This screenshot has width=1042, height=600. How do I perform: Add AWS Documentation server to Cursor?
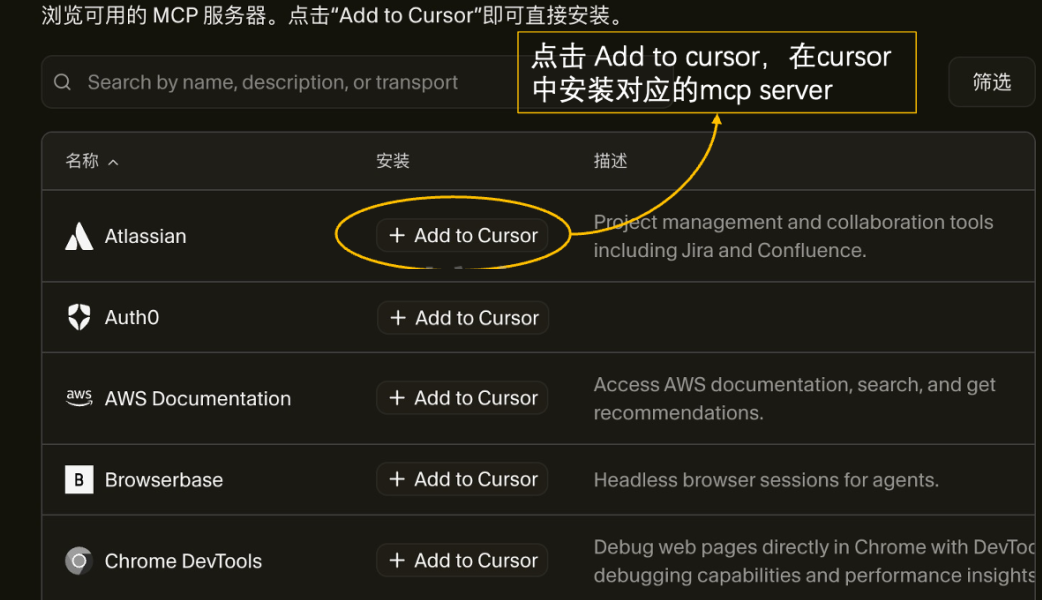pos(463,397)
